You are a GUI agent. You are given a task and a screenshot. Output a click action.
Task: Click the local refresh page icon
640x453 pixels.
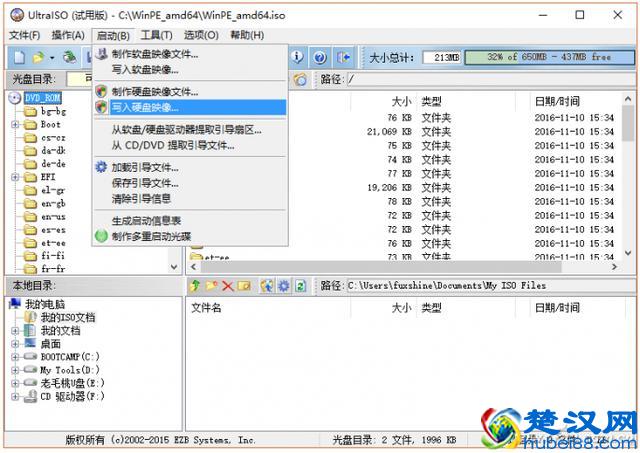(300, 286)
